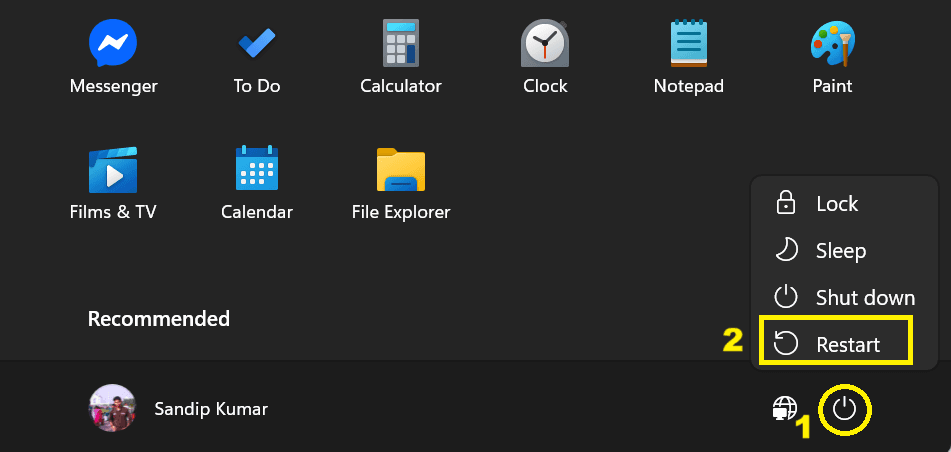Image resolution: width=951 pixels, height=452 pixels.
Task: Launch the Films & TV app
Action: point(113,183)
